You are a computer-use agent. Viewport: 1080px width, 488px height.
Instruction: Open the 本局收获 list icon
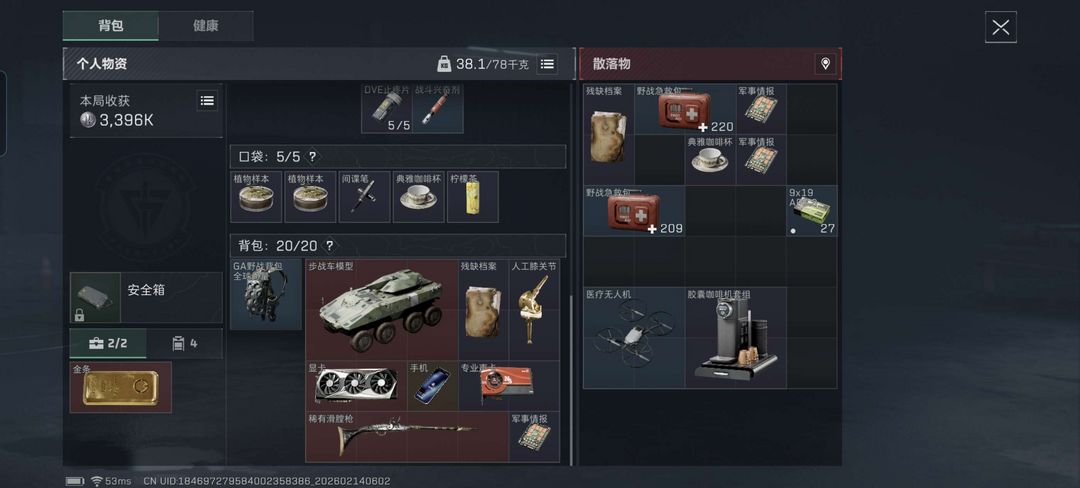[x=207, y=100]
